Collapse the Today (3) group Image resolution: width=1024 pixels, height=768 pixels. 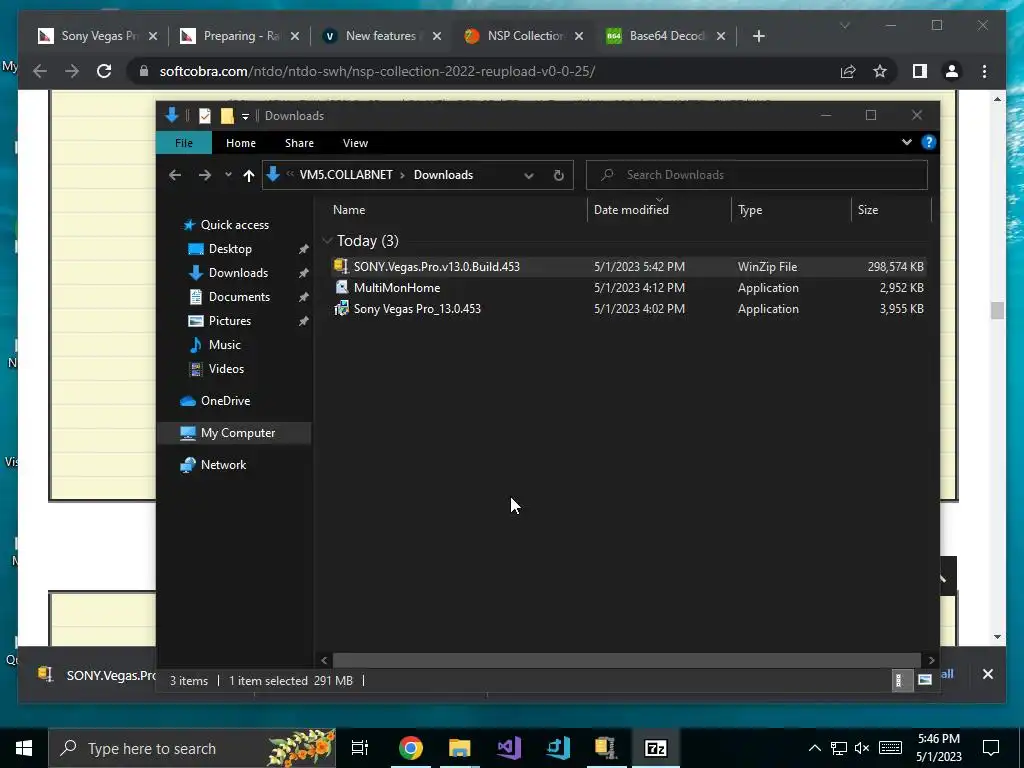[x=327, y=241]
